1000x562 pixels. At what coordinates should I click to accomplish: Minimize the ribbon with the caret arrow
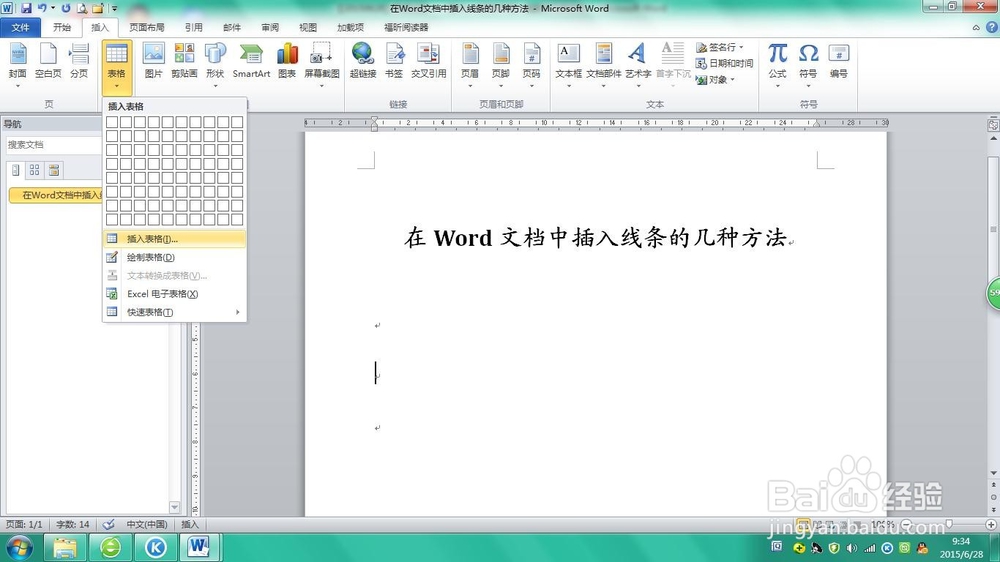click(976, 27)
